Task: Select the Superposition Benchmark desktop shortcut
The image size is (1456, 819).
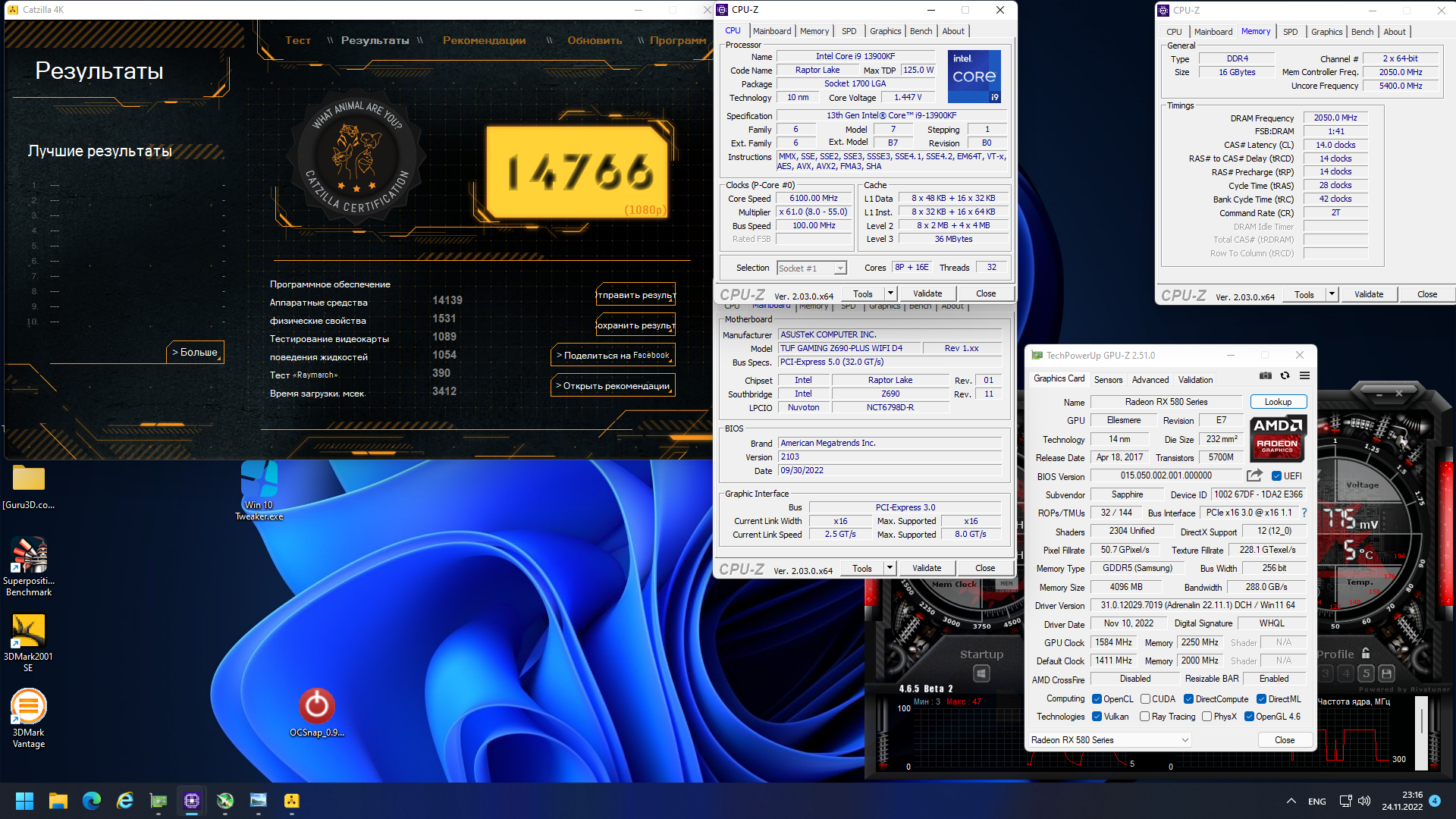Action: (x=29, y=566)
